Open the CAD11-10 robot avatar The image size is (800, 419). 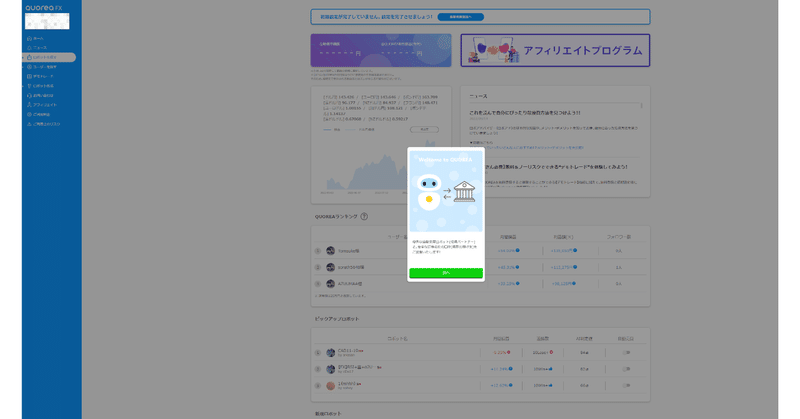click(x=331, y=352)
